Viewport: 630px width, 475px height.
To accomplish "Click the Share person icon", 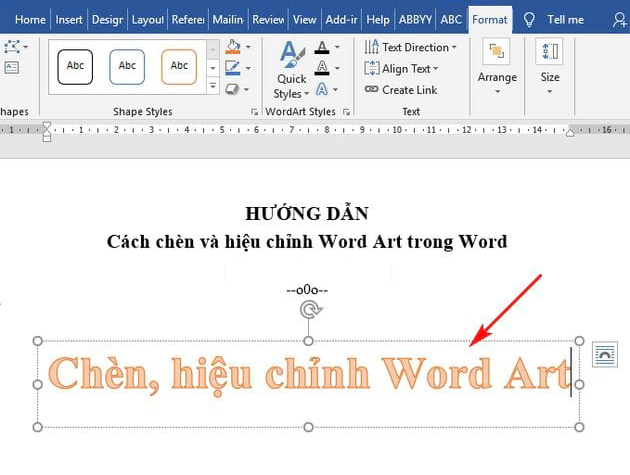I will [619, 20].
